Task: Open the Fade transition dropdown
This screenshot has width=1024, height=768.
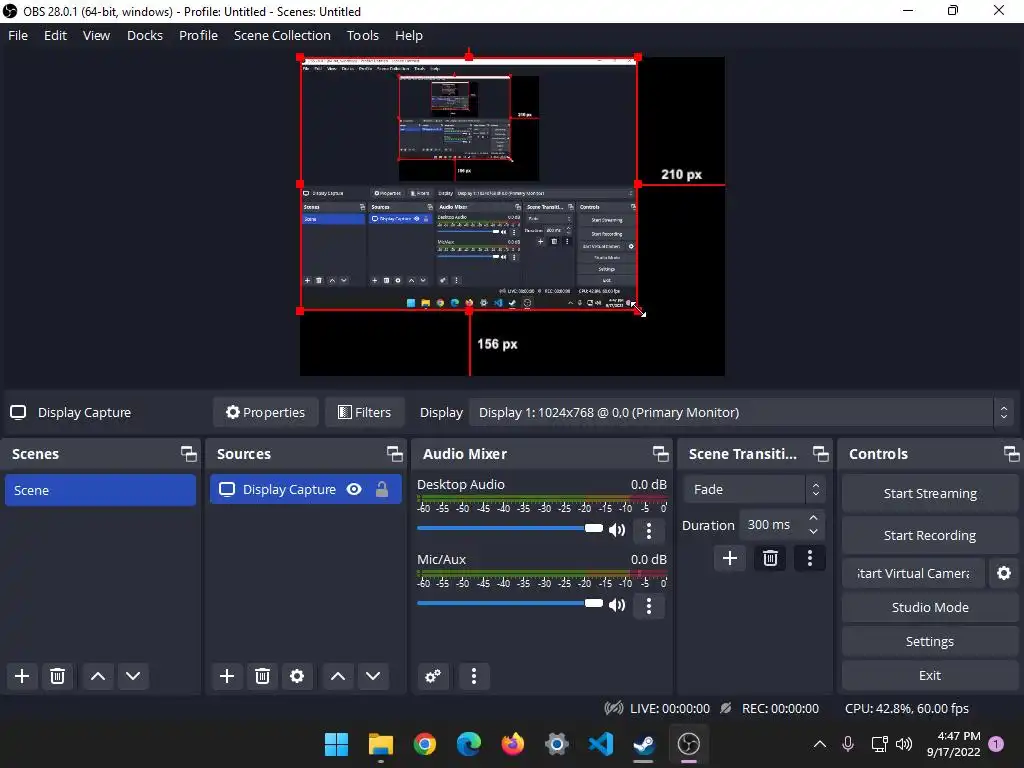Action: point(754,489)
